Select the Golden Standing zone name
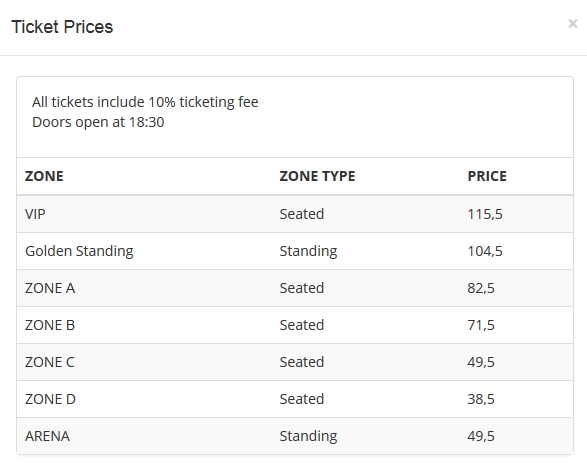 click(x=79, y=251)
